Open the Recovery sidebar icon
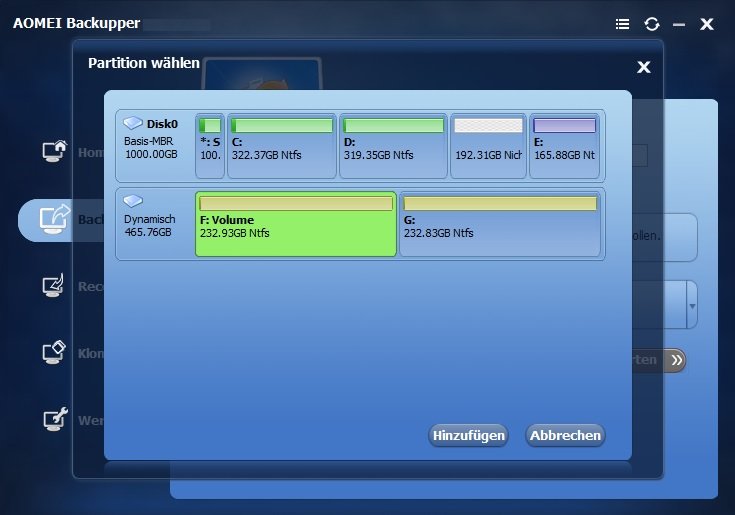This screenshot has width=735, height=515. click(54, 285)
